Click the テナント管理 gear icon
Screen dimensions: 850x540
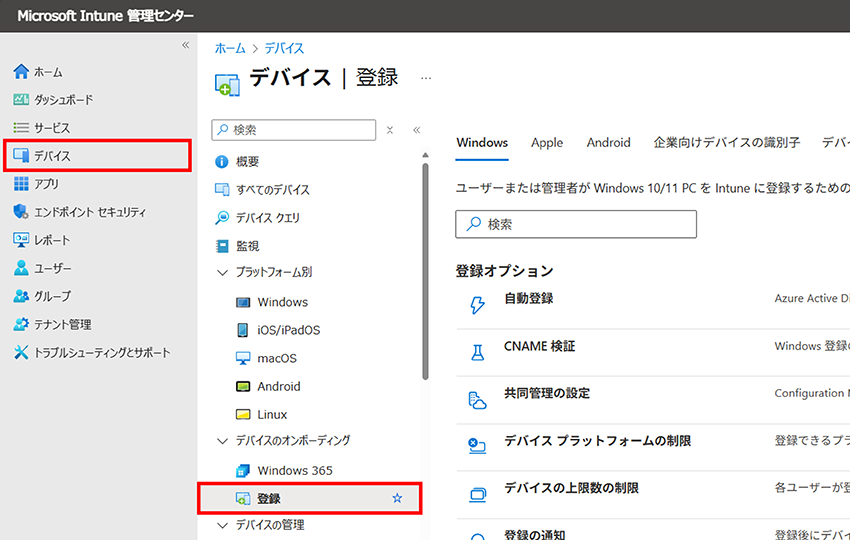coord(21,324)
